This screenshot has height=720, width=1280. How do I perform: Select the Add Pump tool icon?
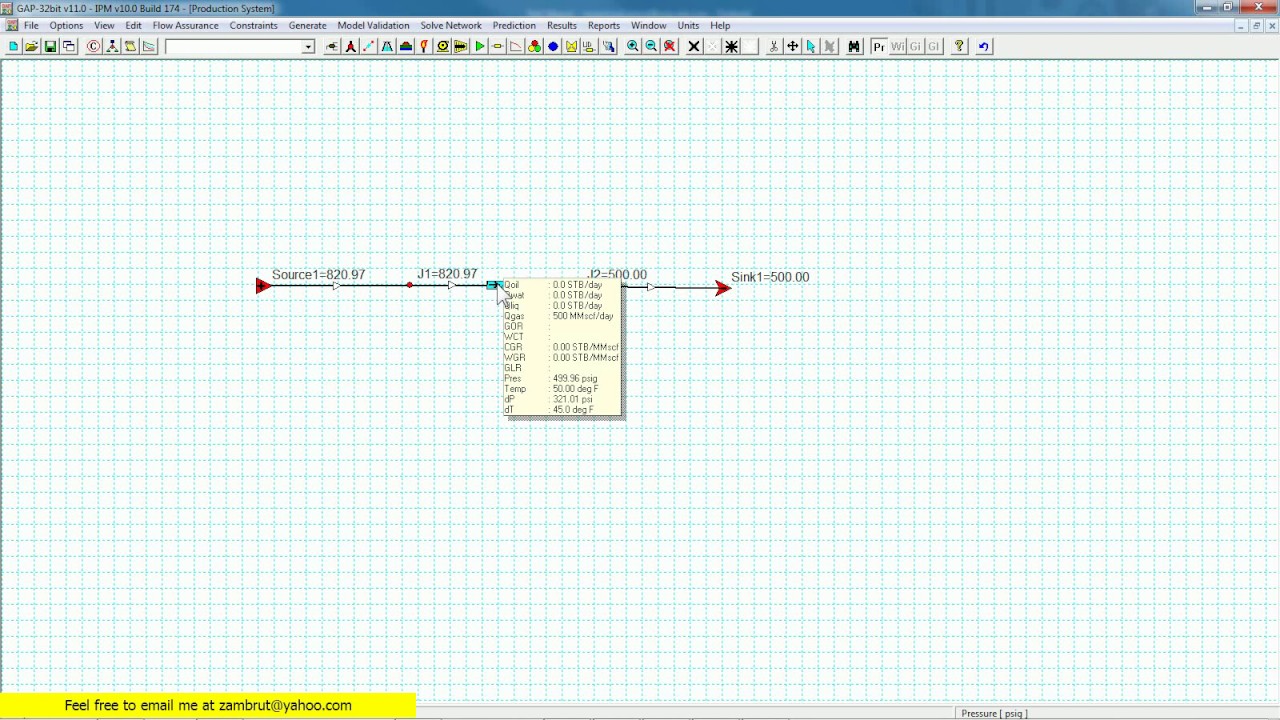442,46
